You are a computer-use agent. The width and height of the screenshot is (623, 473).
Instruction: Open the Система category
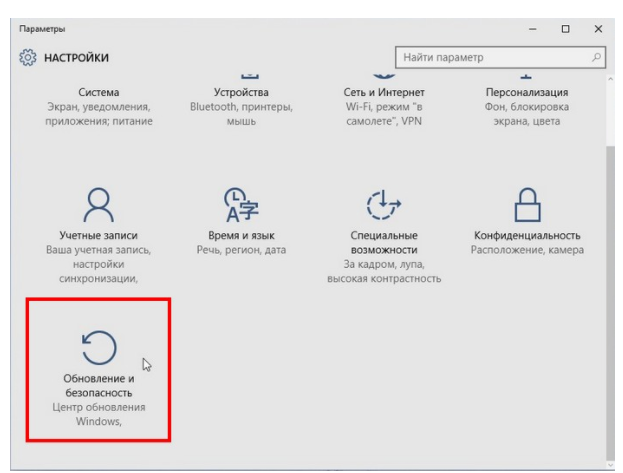coord(99,92)
